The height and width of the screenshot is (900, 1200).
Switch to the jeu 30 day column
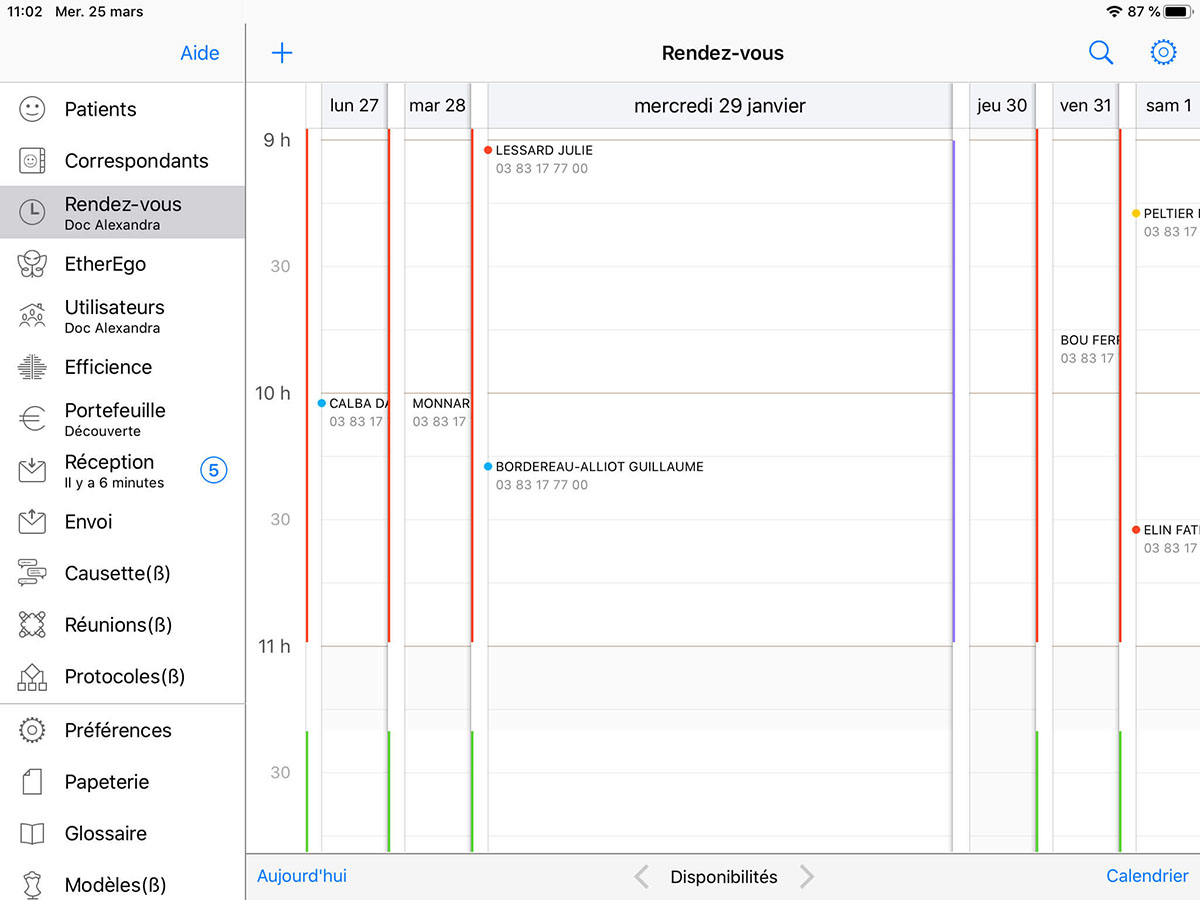1001,106
